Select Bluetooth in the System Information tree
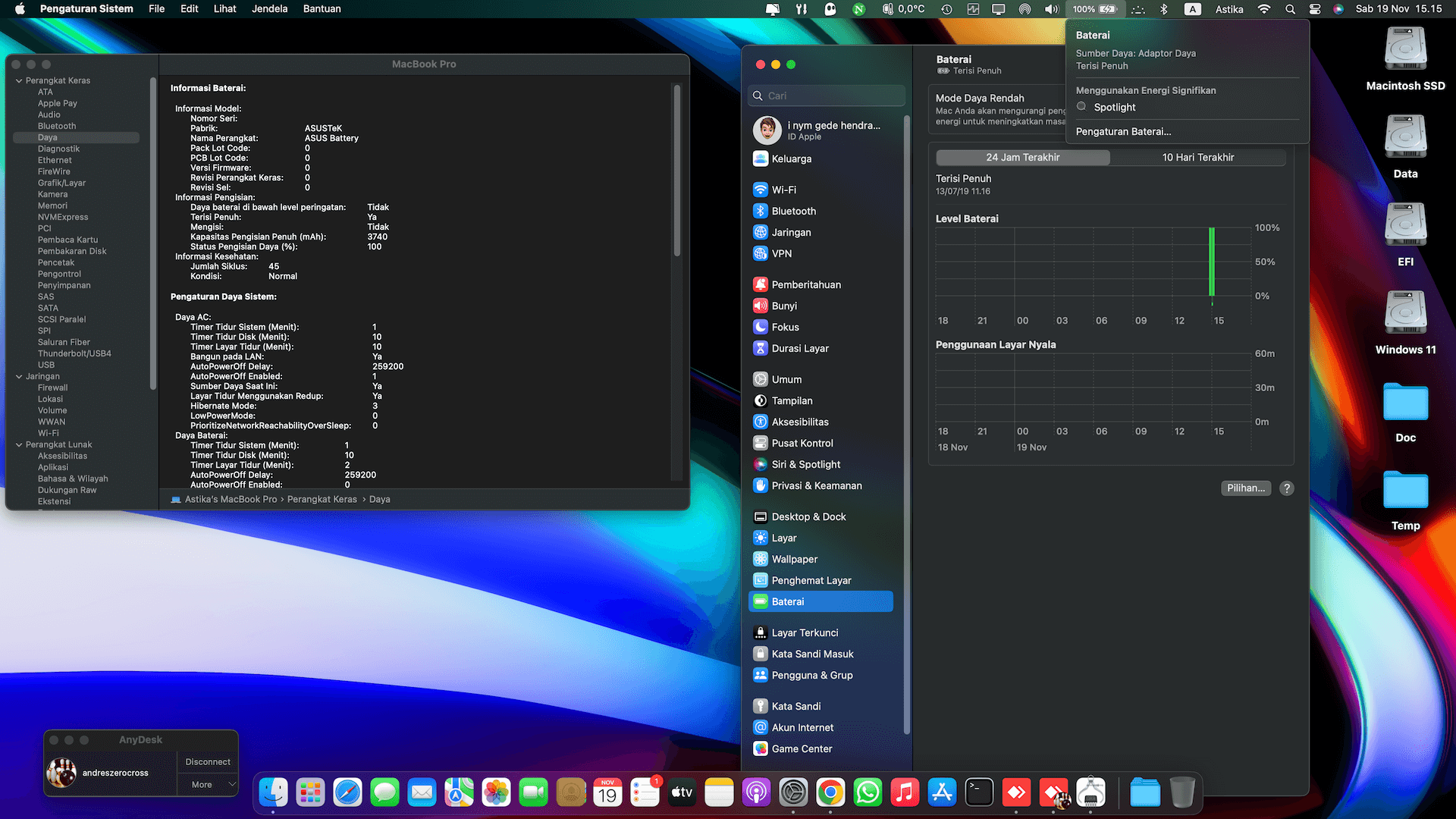1456x819 pixels. 57,126
